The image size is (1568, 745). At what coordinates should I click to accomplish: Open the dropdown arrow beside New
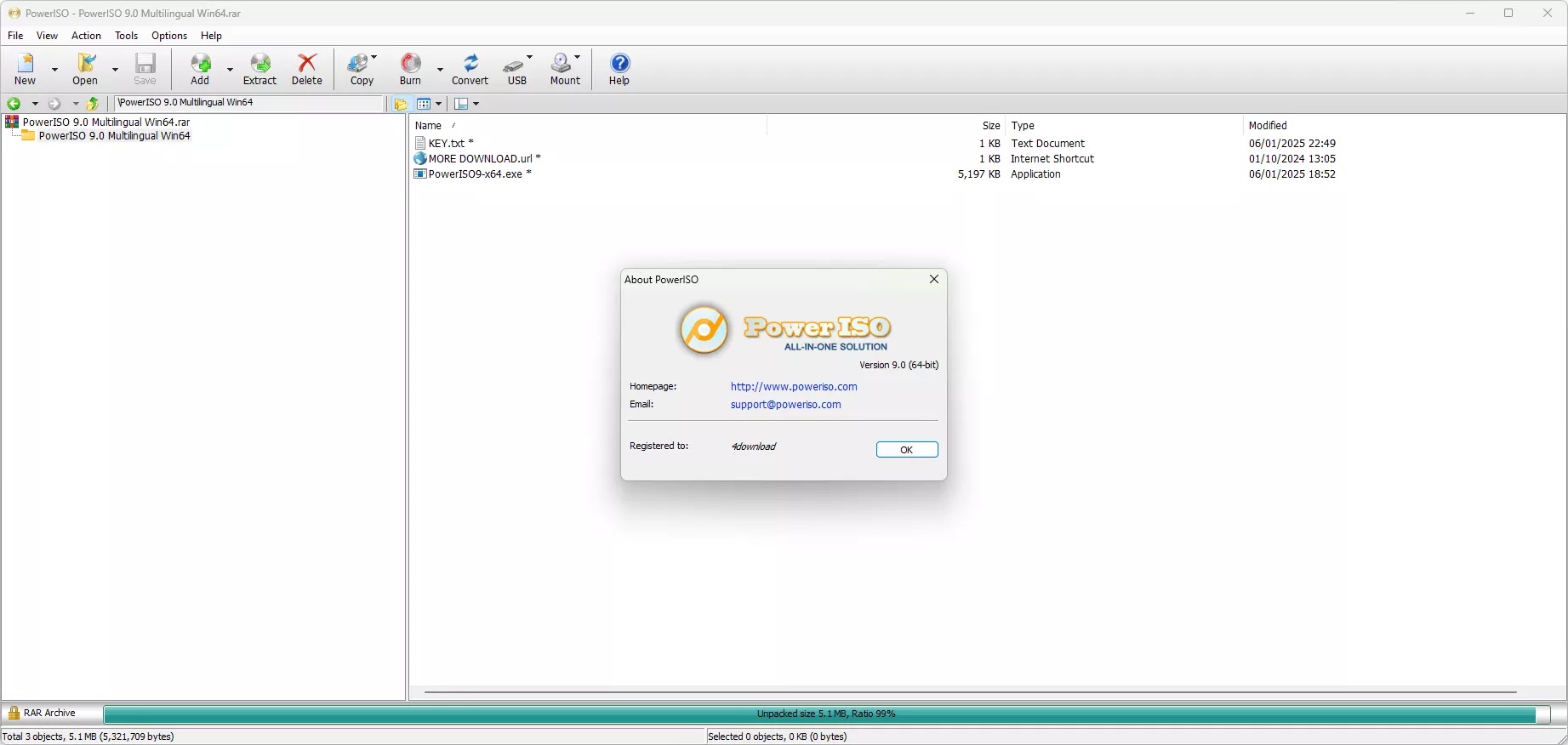coord(55,70)
